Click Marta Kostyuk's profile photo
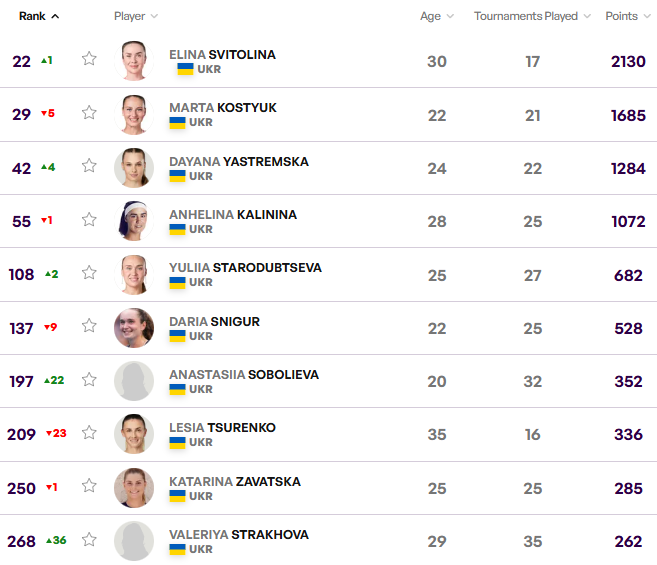The width and height of the screenshot is (657, 565). pos(134,114)
